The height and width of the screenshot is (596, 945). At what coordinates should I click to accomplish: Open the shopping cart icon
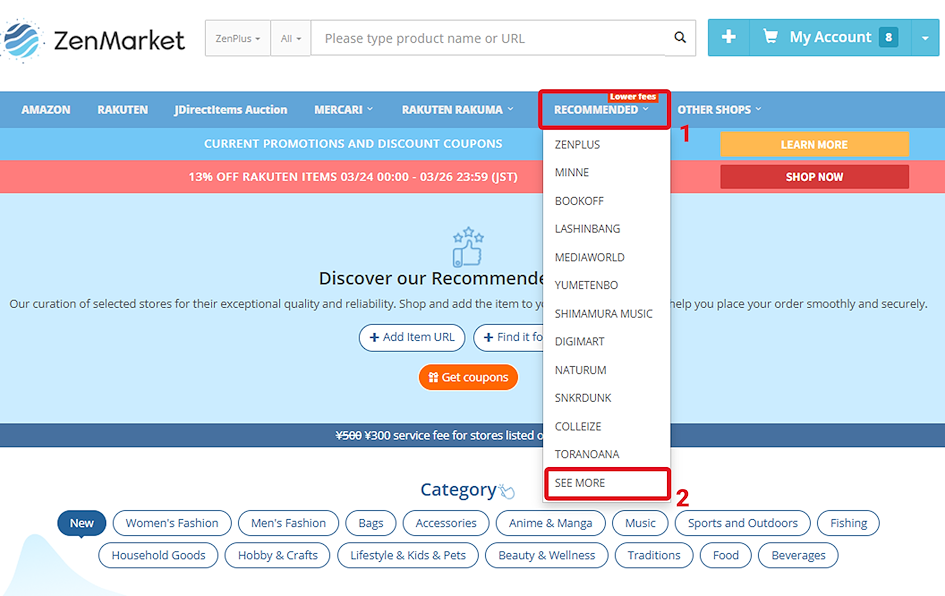pos(770,37)
